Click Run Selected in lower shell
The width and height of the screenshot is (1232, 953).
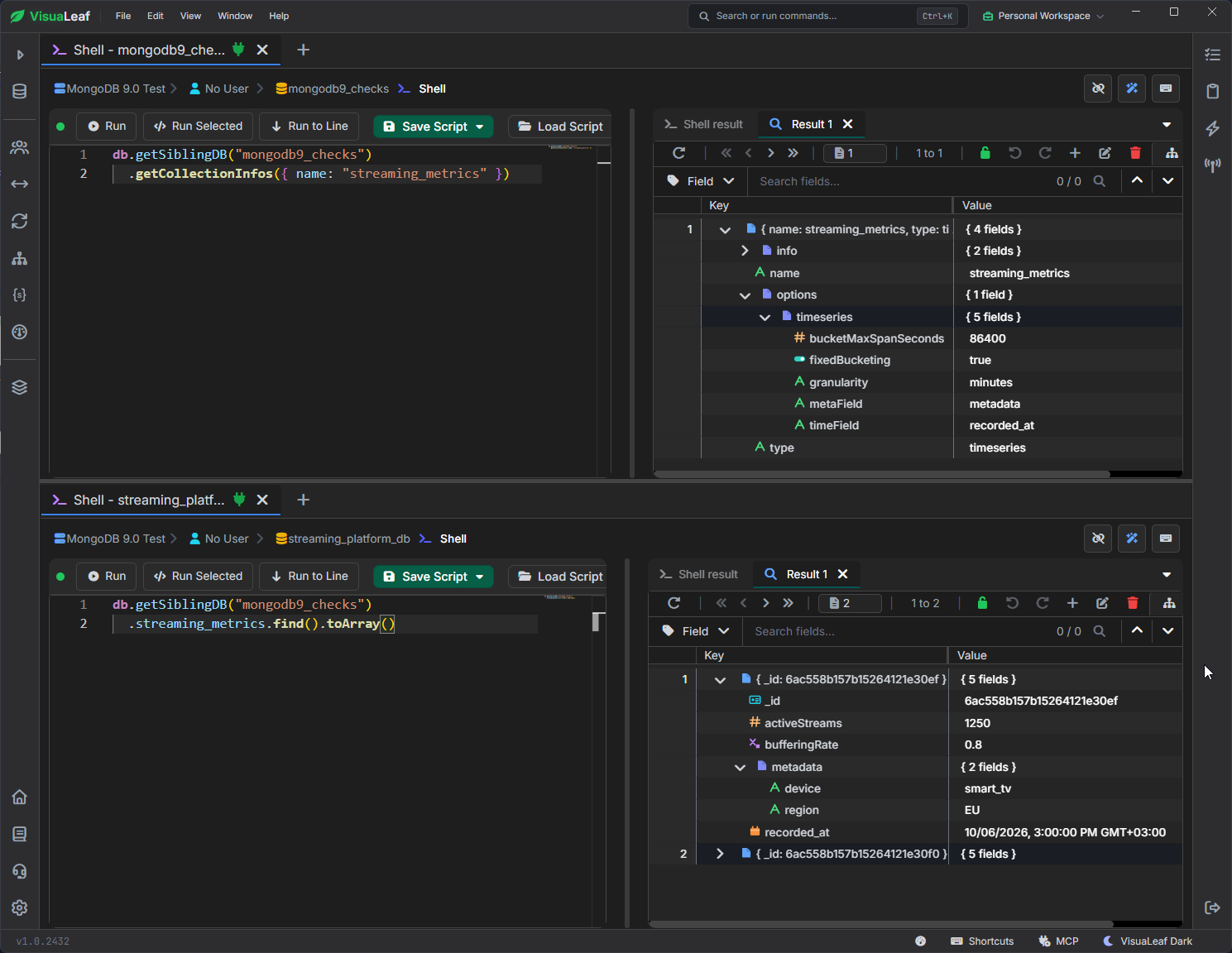(199, 577)
